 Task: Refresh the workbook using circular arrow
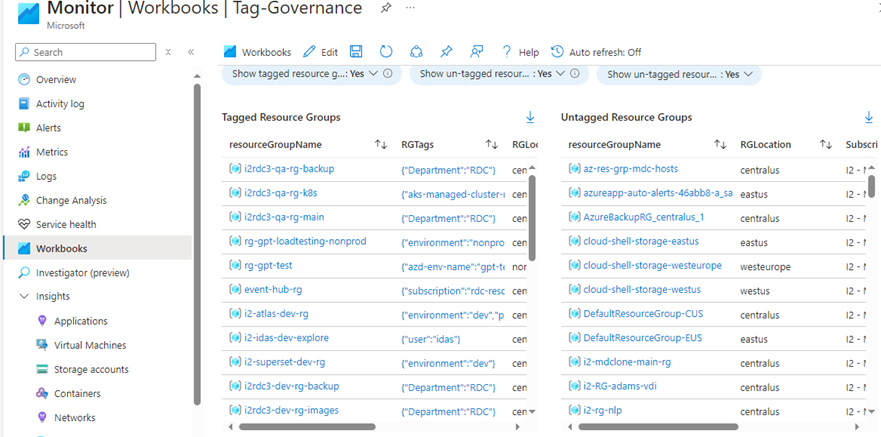click(x=385, y=52)
